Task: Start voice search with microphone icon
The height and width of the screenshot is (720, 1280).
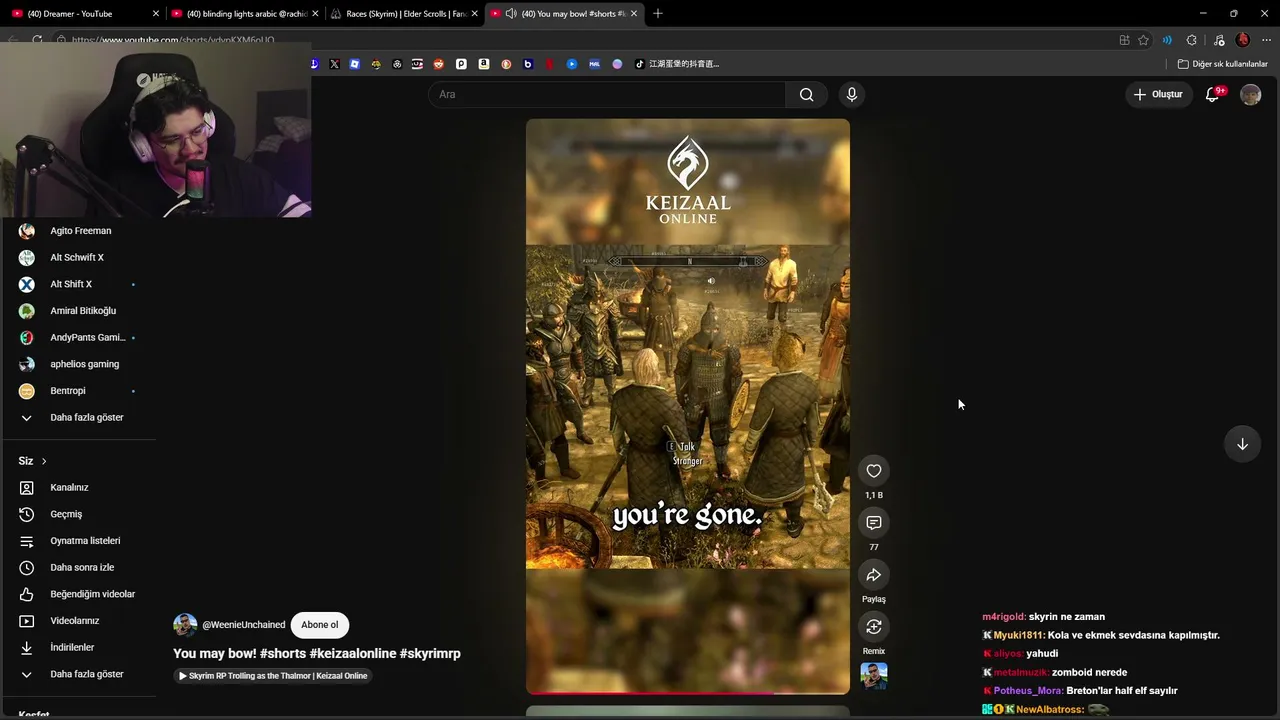Action: 852,94
